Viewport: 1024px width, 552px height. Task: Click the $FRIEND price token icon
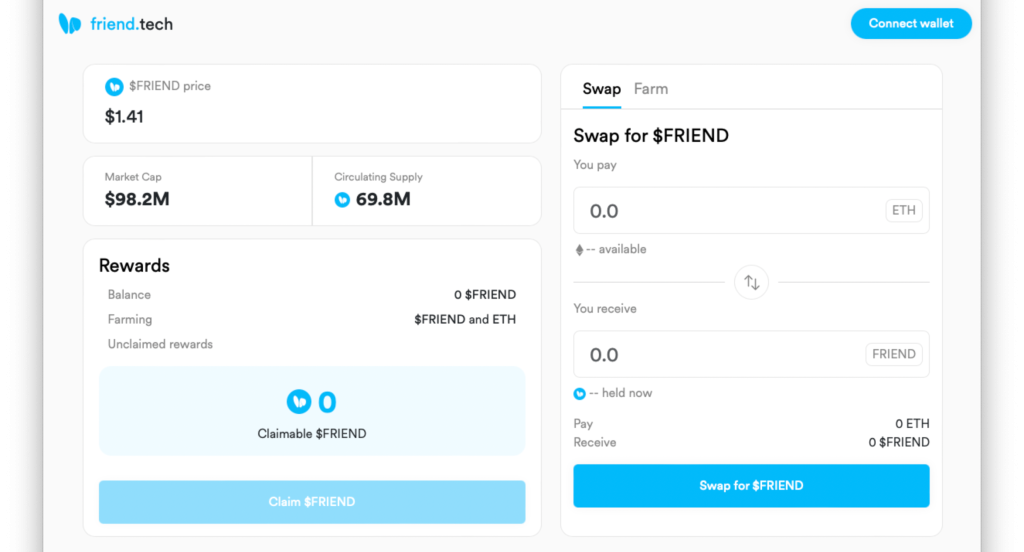point(114,86)
